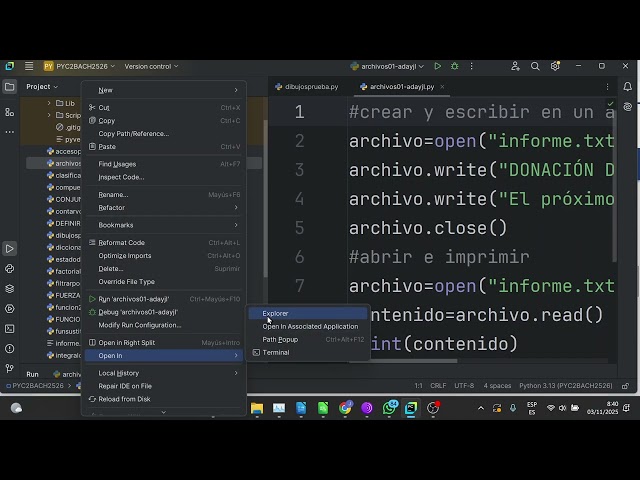Click PYC2BACH2526 breadcrumb in status bar

[35, 386]
